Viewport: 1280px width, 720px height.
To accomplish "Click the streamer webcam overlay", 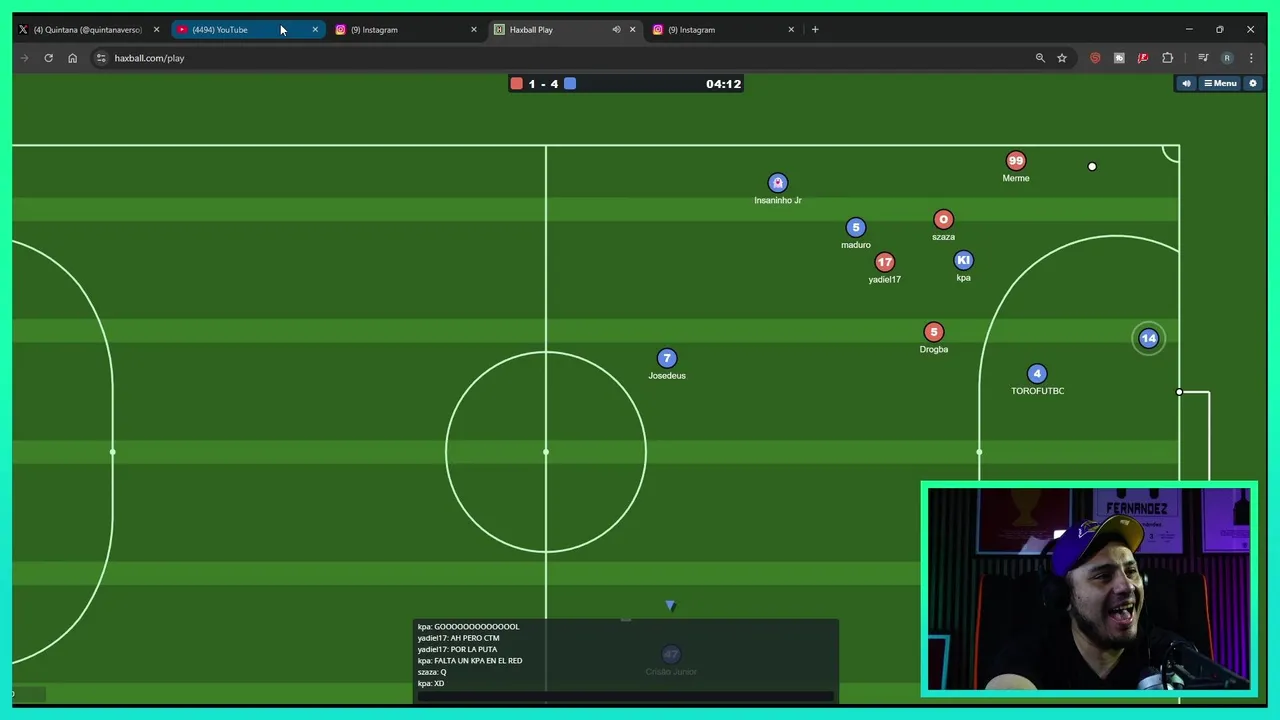I will pyautogui.click(x=1089, y=589).
